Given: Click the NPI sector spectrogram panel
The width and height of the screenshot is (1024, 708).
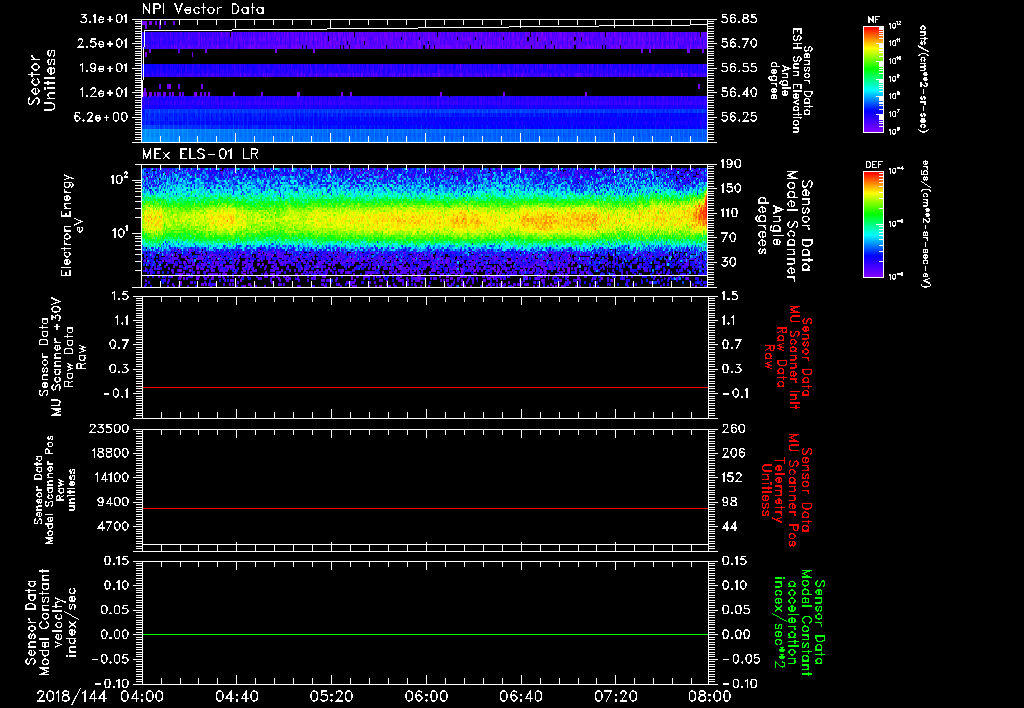Looking at the screenshot, I should pos(424,80).
